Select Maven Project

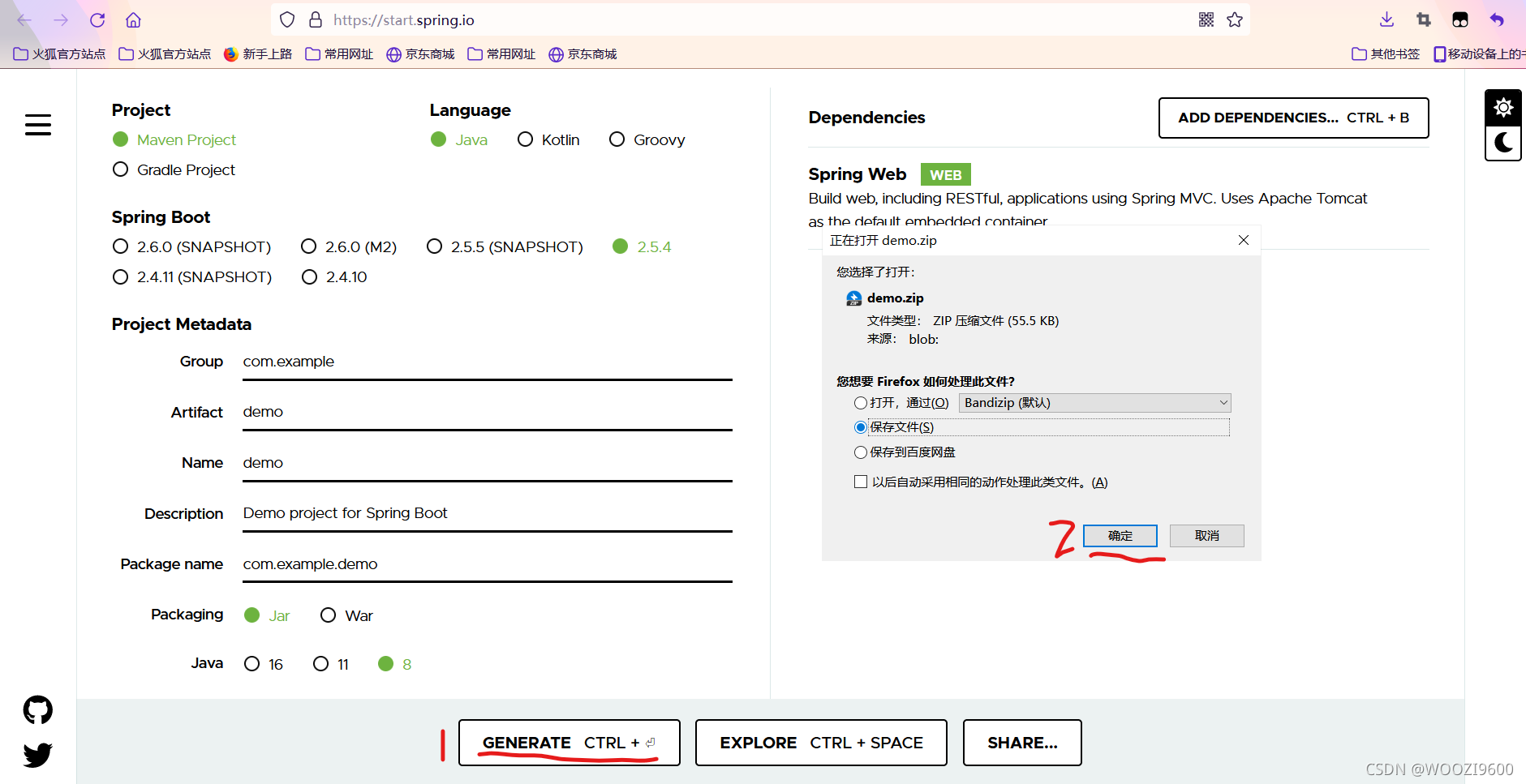coord(174,139)
